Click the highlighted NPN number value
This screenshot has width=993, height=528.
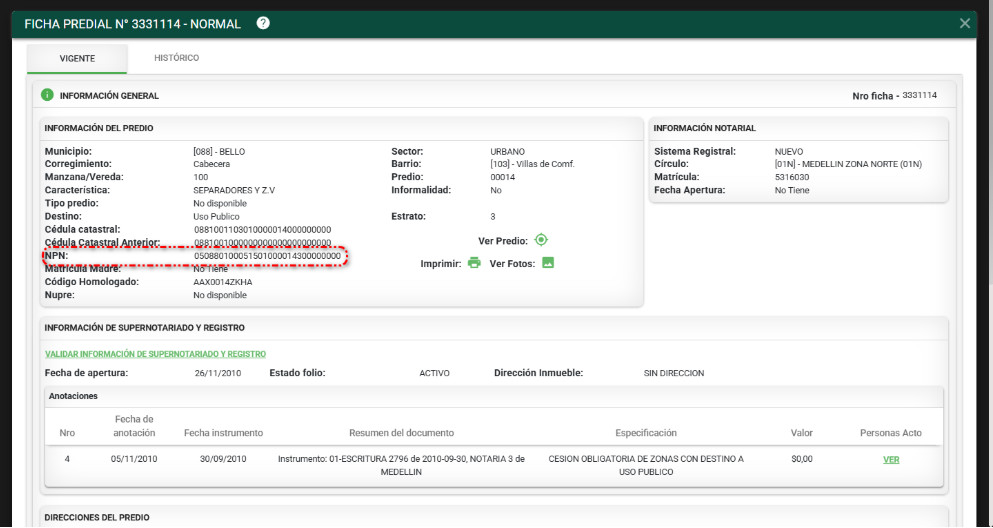(x=267, y=256)
